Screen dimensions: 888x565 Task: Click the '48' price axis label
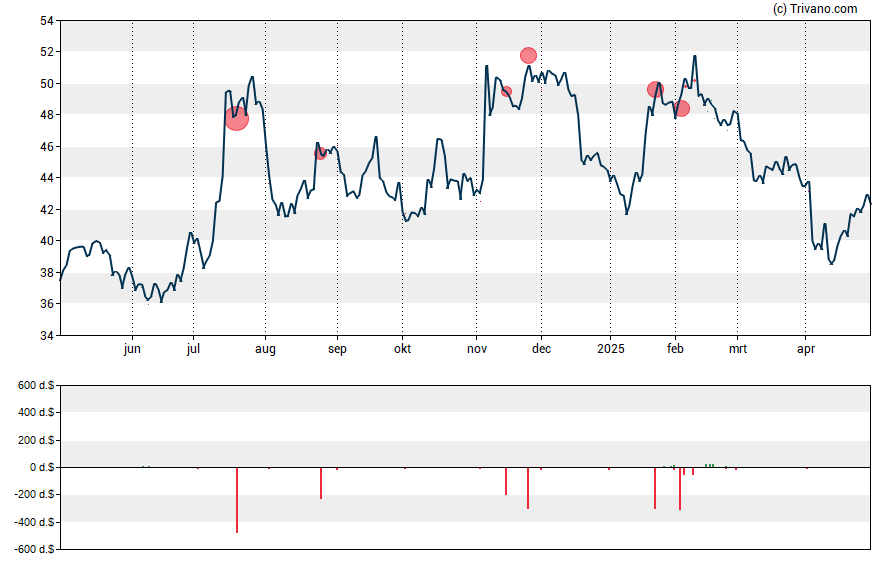click(47, 115)
